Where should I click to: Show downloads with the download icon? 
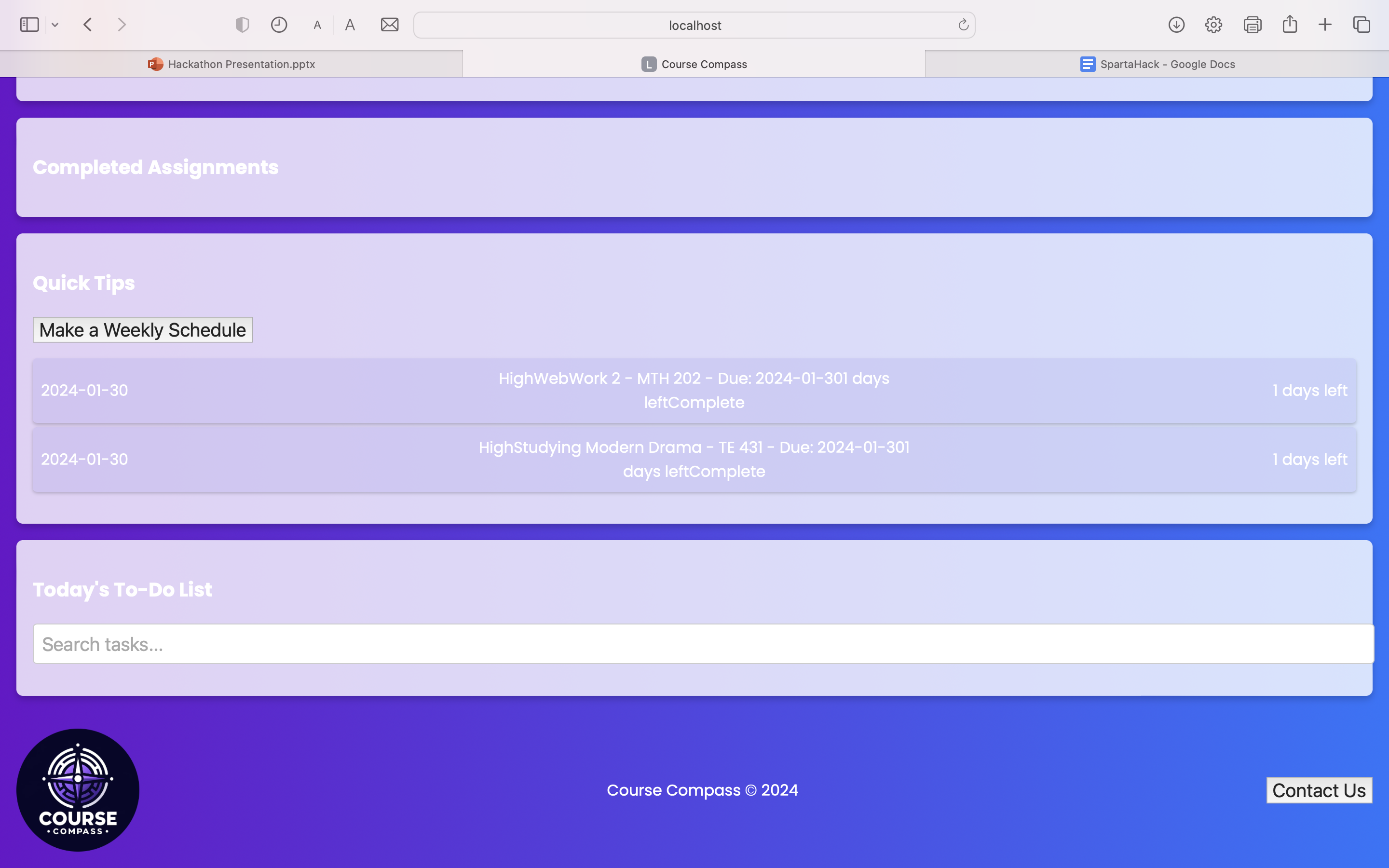(1176, 25)
